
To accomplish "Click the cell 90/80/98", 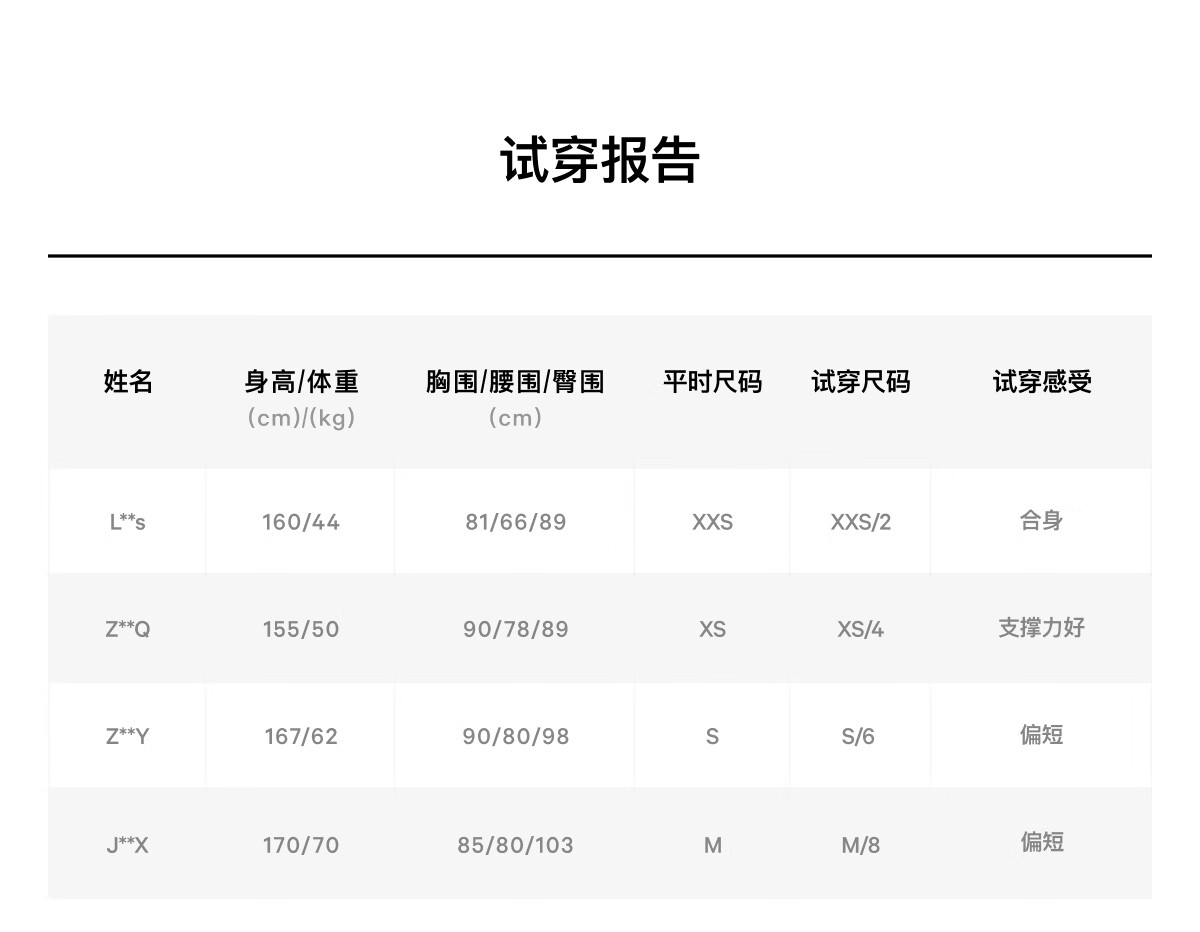I will pyautogui.click(x=515, y=736).
